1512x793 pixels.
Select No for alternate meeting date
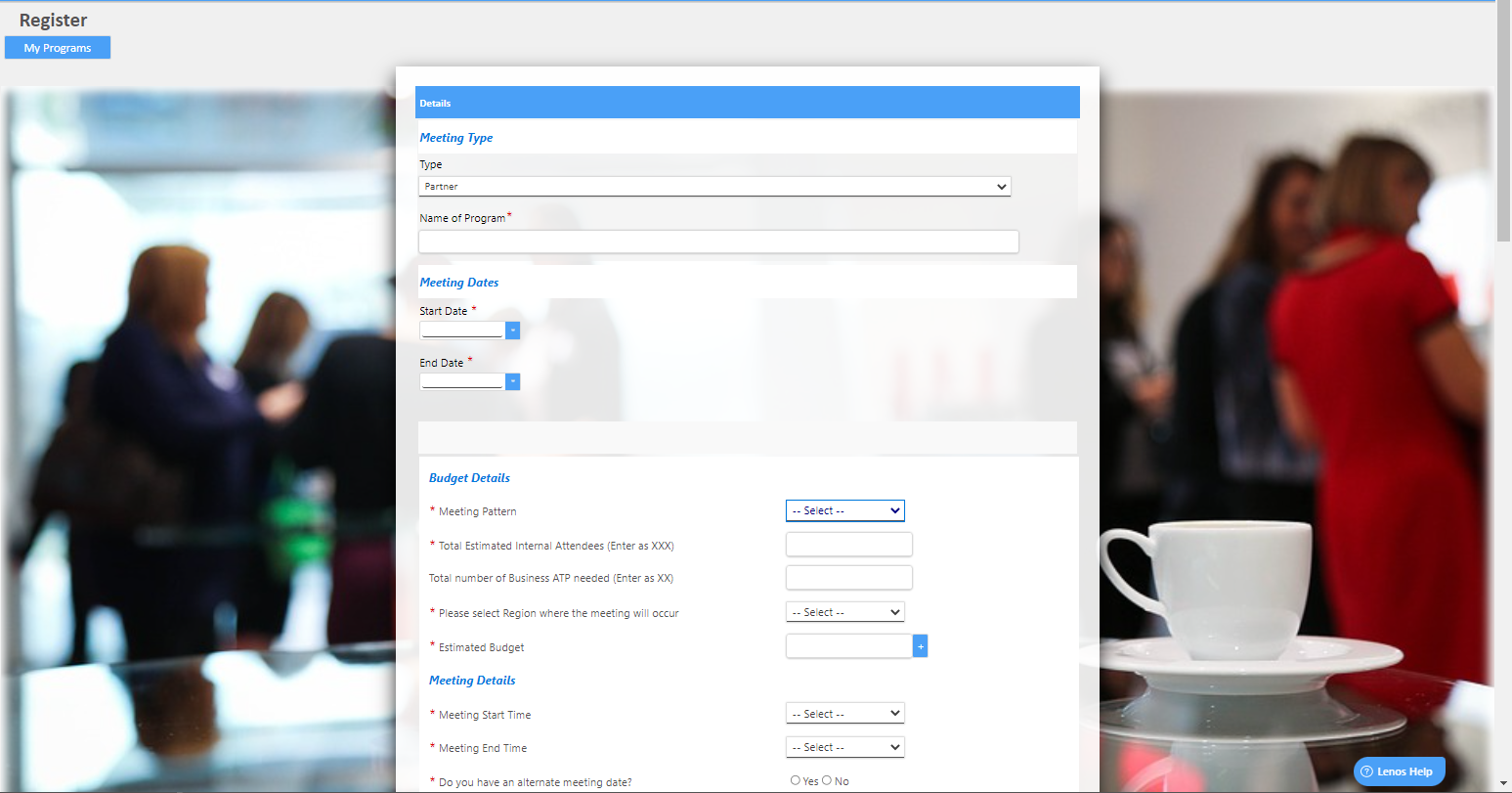click(x=827, y=780)
